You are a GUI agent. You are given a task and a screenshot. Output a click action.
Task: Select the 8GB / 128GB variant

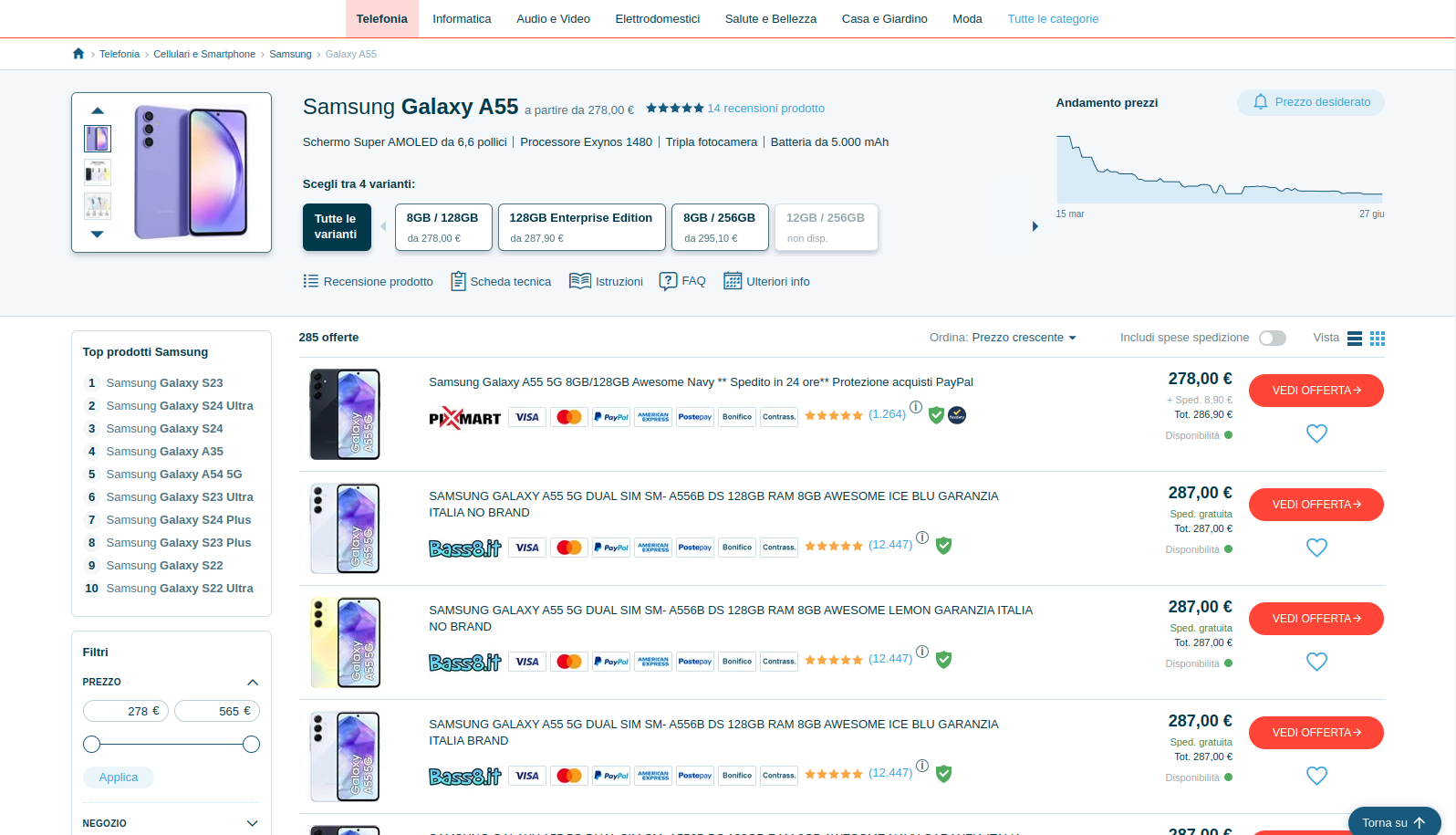pos(442,227)
